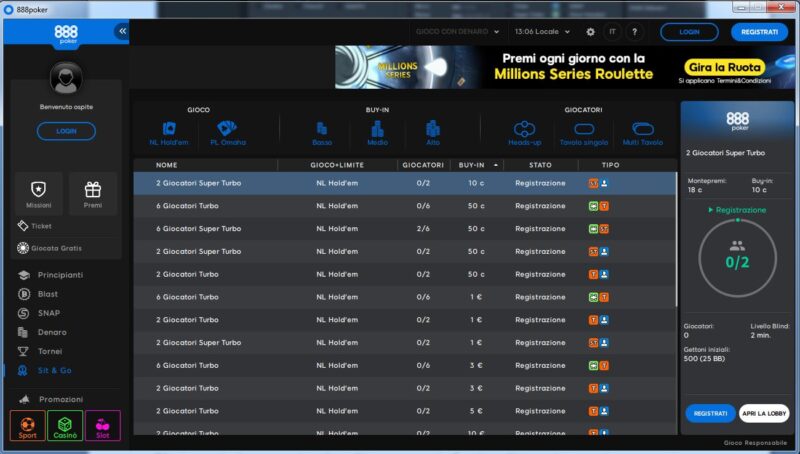The image size is (800, 454).
Task: Click type icons of 2 Giocatori Turbo 50 c row
Action: (x=598, y=274)
